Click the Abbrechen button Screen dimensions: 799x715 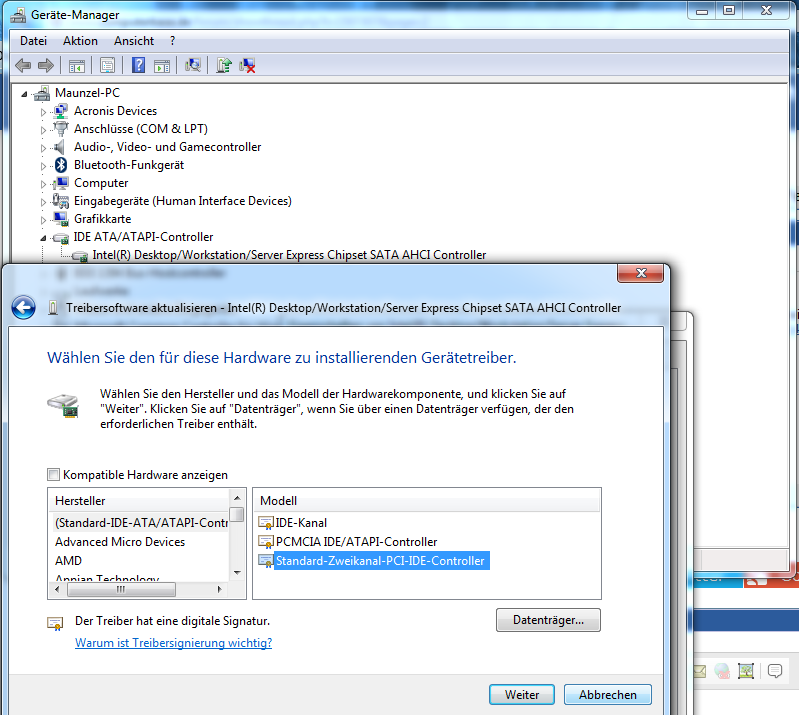(607, 695)
